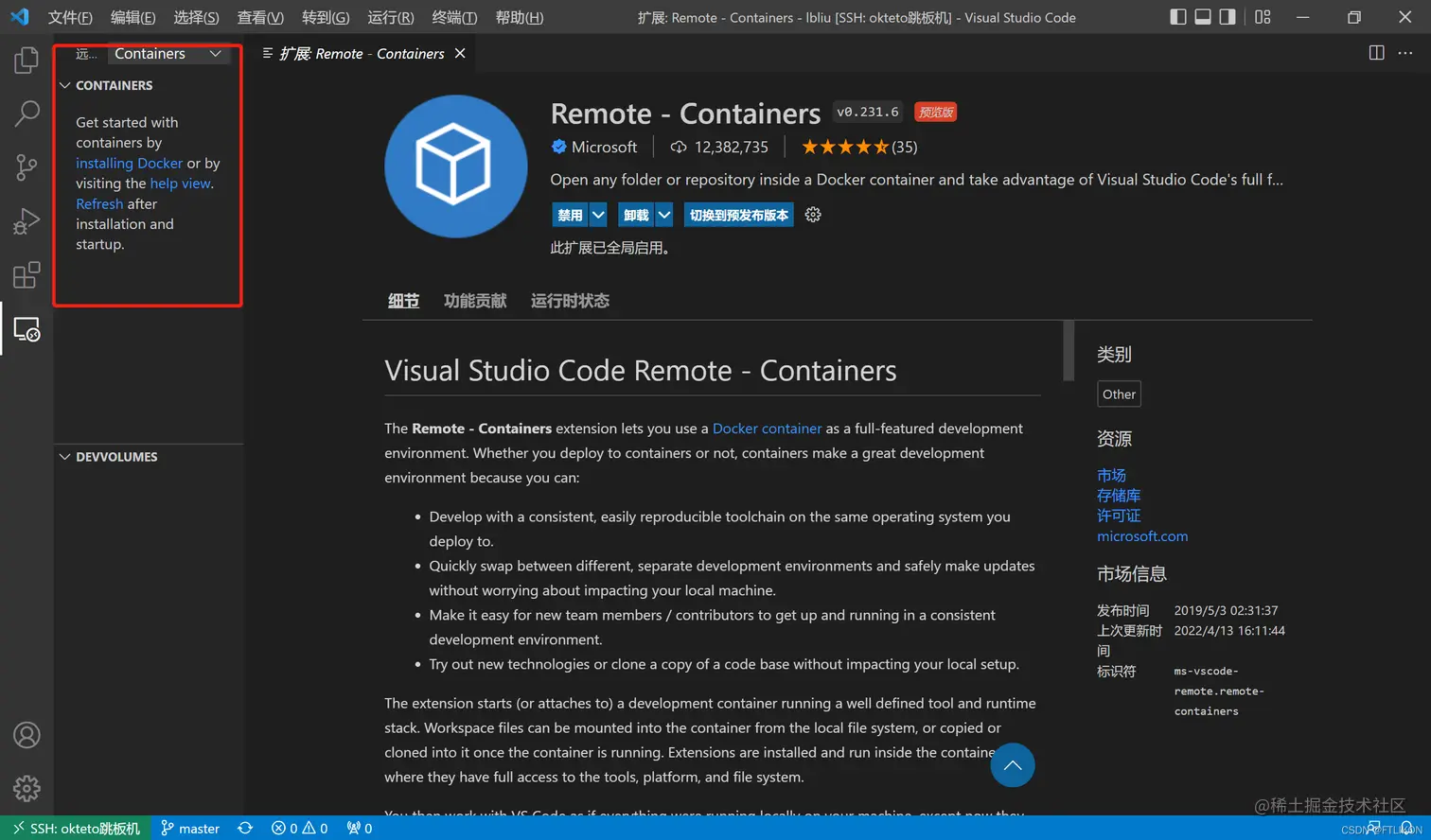Click the SSH: okteto跳板机 remote indicator
Screen dimensions: 1431x840
pyautogui.click(x=76, y=828)
